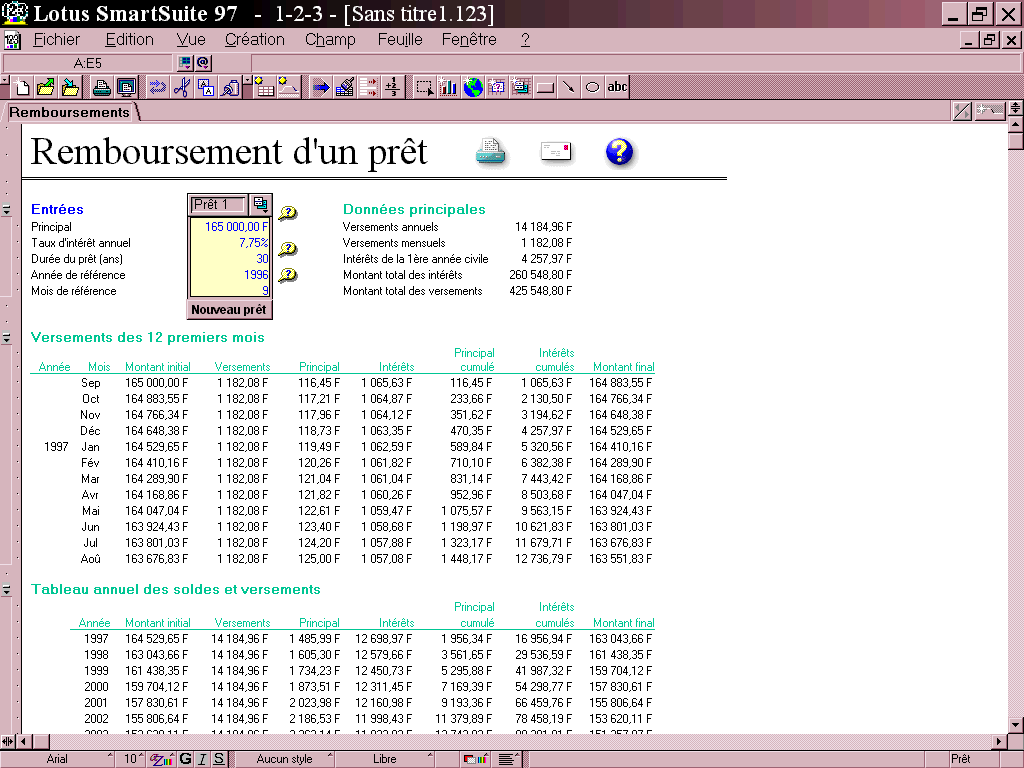
Task: Open print preview via the monitor icon
Action: tap(126, 87)
